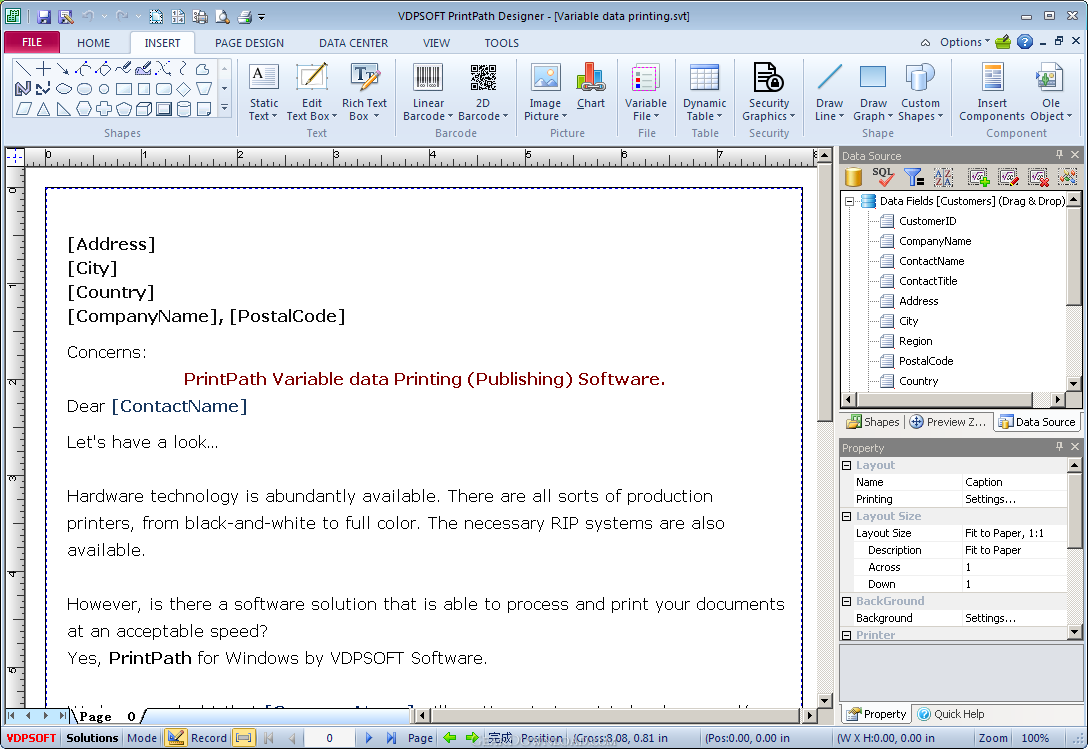Viewport: 1088px width, 749px height.
Task: Select the cross shape in Shapes gallery
Action: click(x=104, y=109)
